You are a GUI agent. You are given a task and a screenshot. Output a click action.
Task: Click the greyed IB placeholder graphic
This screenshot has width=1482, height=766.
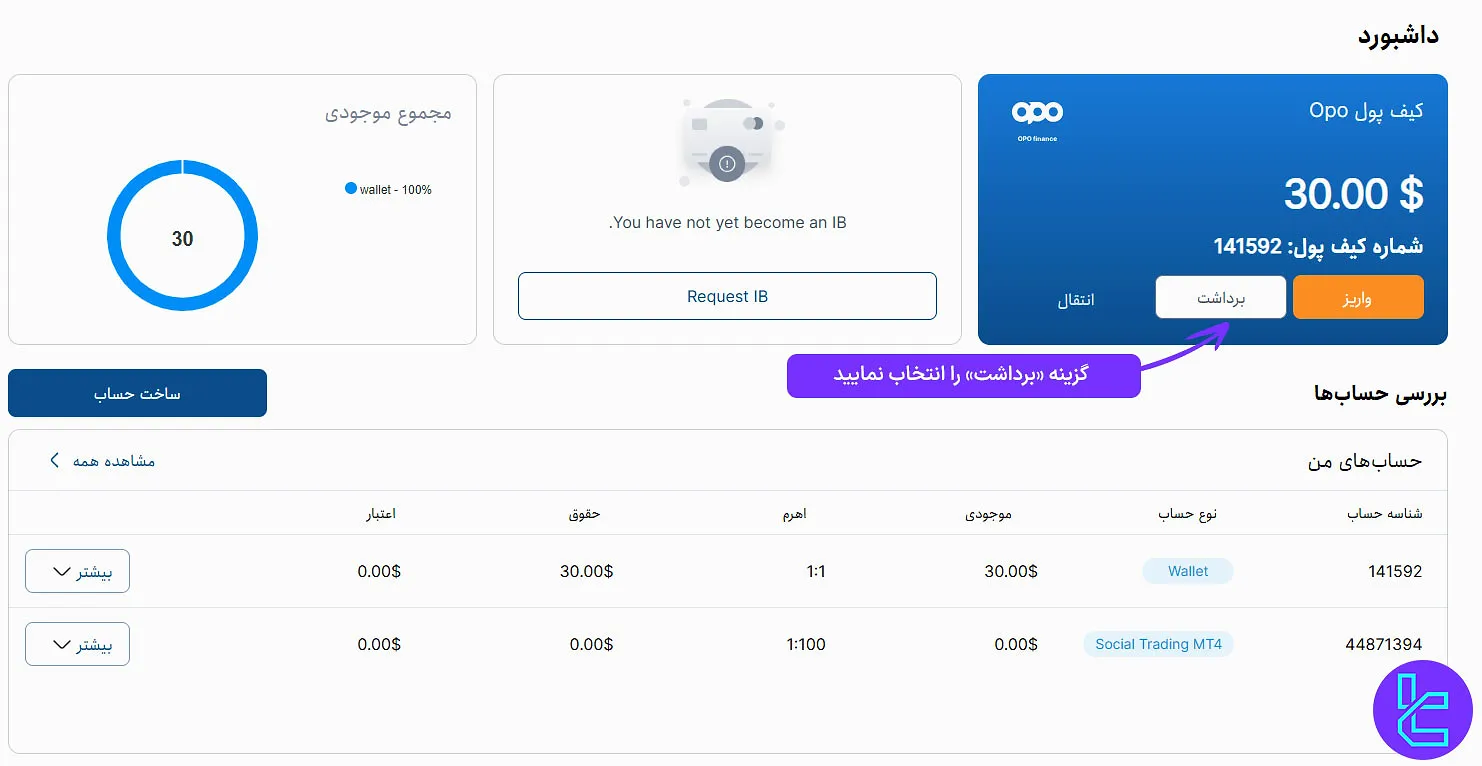[x=727, y=140]
